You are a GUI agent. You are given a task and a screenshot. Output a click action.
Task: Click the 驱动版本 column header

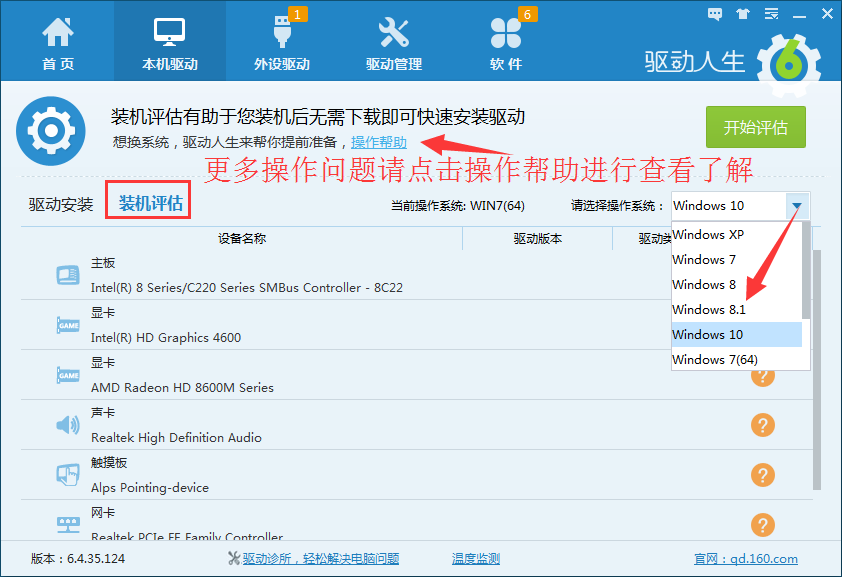538,238
